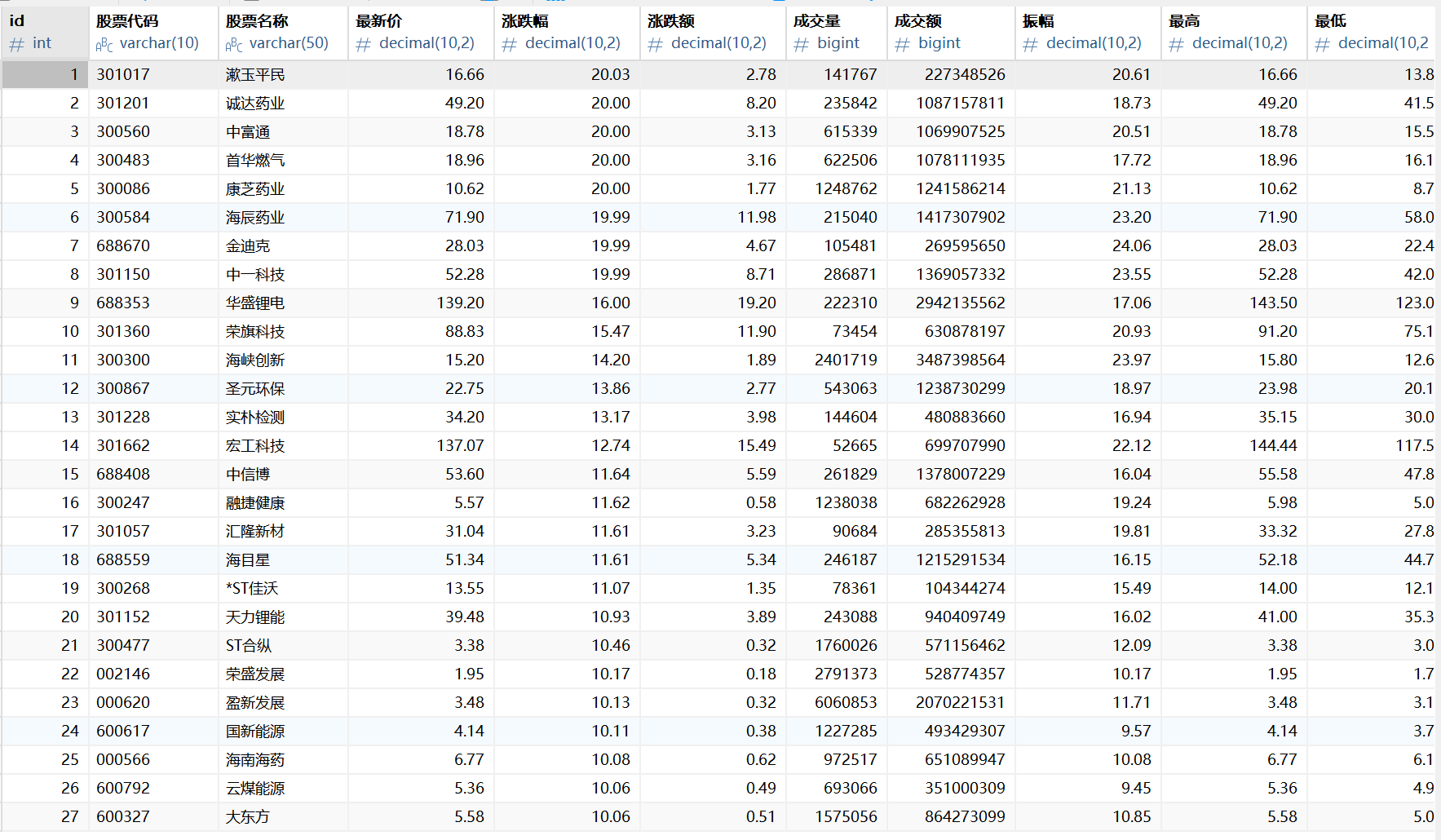The height and width of the screenshot is (840, 1441).
Task: Click the stock name 康芝药业
Action: tap(255, 189)
